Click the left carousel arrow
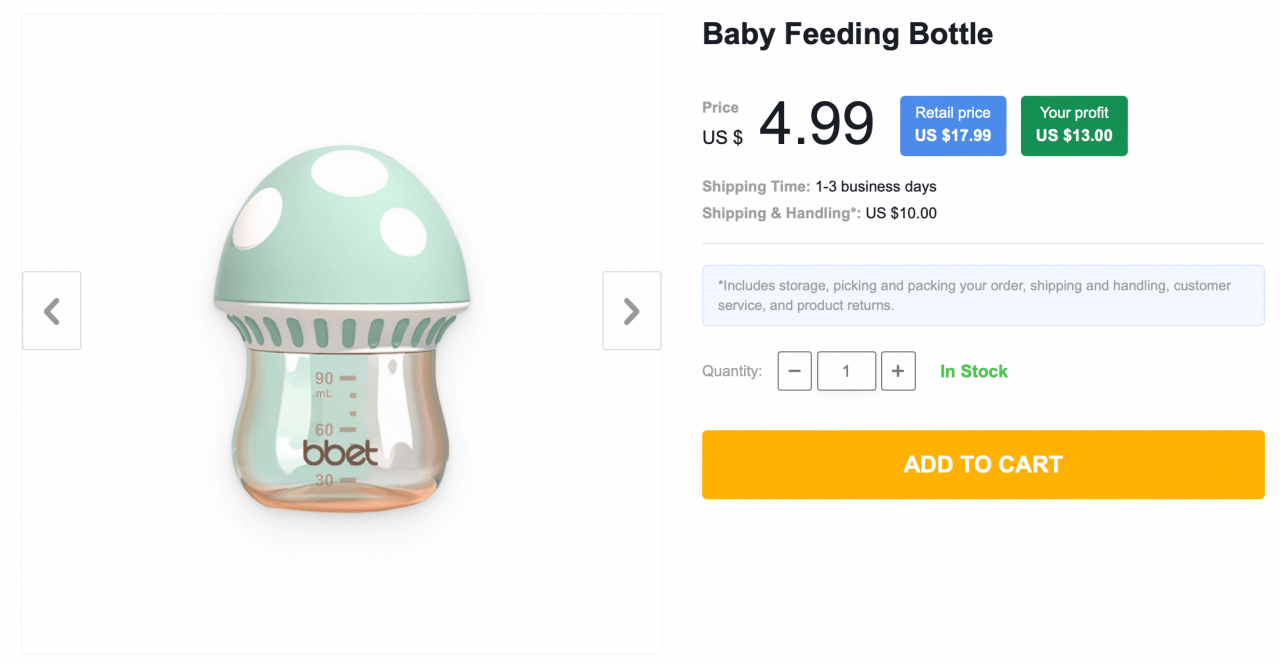This screenshot has width=1280, height=663. point(51,310)
